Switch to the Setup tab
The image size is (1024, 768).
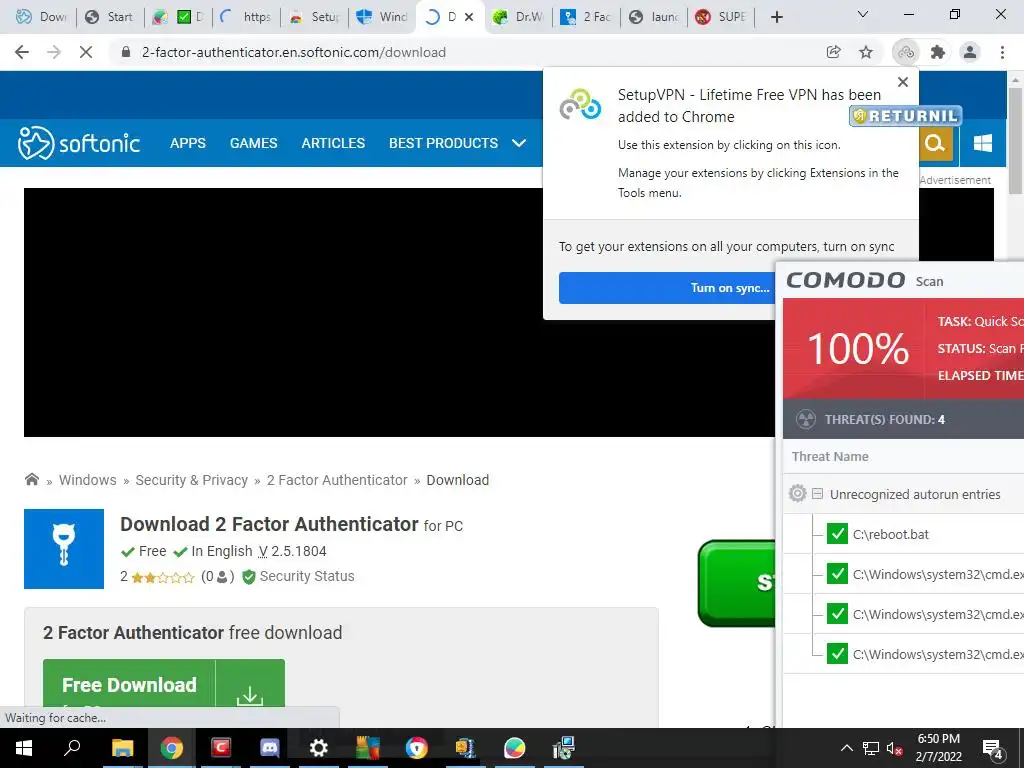click(315, 17)
